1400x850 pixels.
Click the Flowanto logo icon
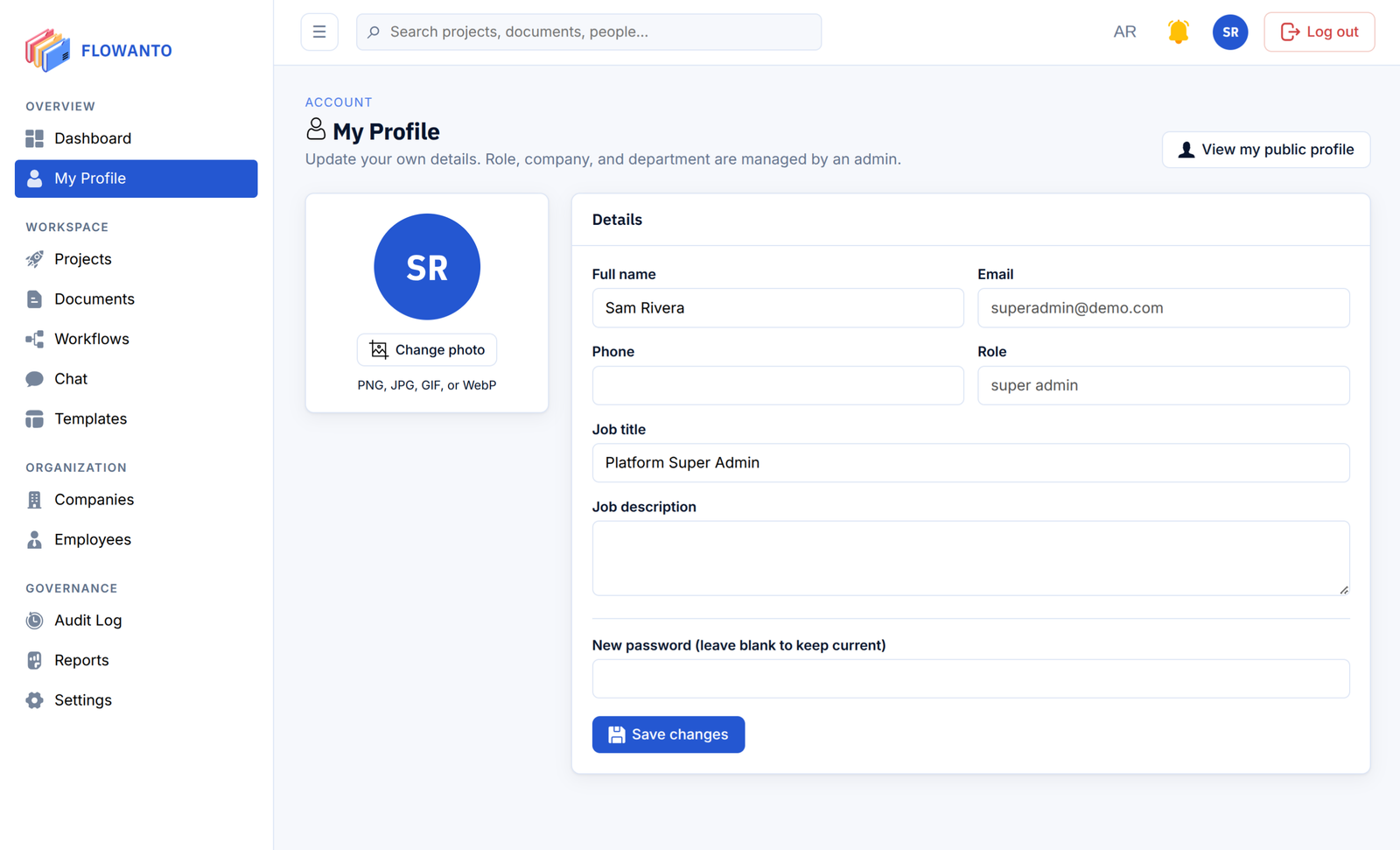tap(47, 50)
